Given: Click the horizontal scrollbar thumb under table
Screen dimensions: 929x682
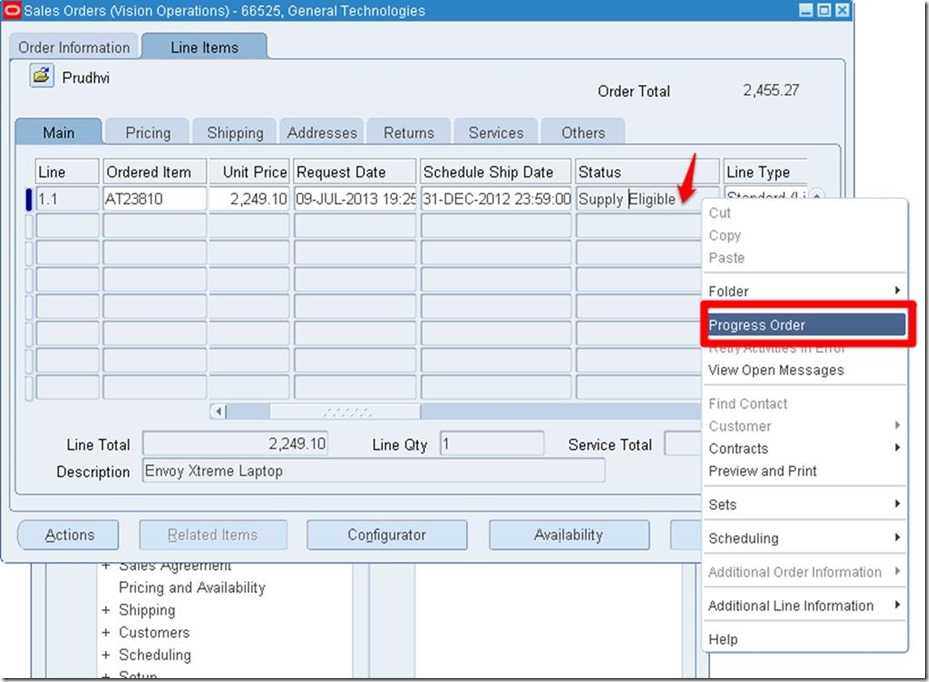Looking at the screenshot, I should click(345, 411).
